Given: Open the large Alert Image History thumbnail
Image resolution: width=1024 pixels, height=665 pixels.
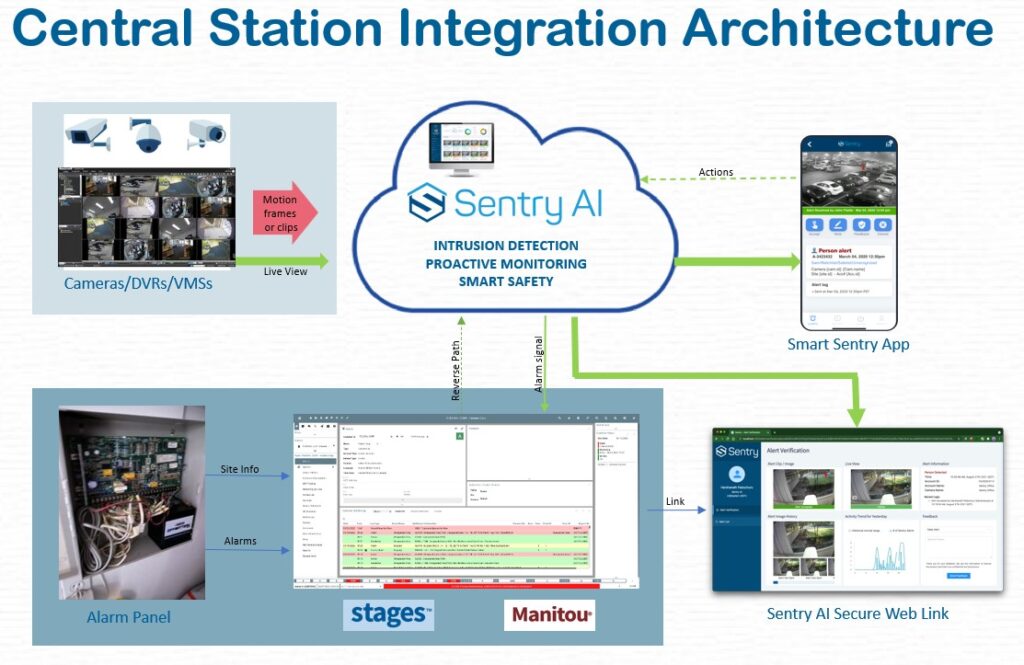Looking at the screenshot, I should pos(803,539).
